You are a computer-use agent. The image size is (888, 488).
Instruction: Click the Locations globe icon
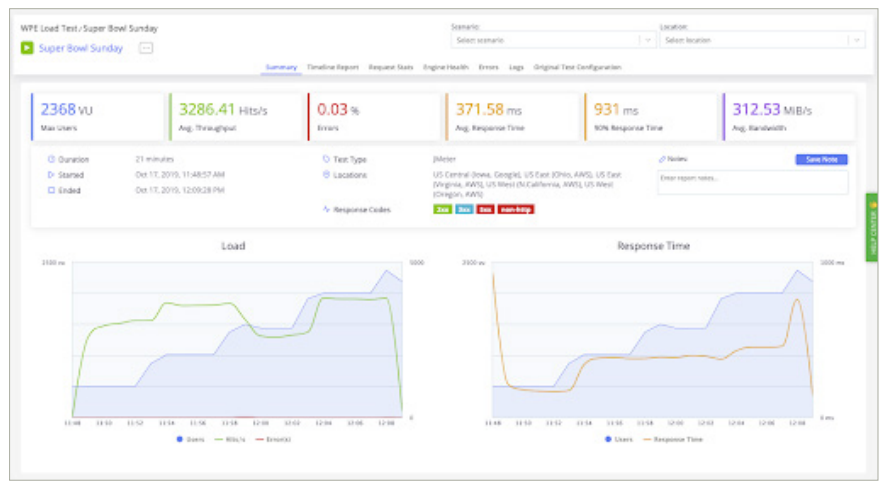326,175
